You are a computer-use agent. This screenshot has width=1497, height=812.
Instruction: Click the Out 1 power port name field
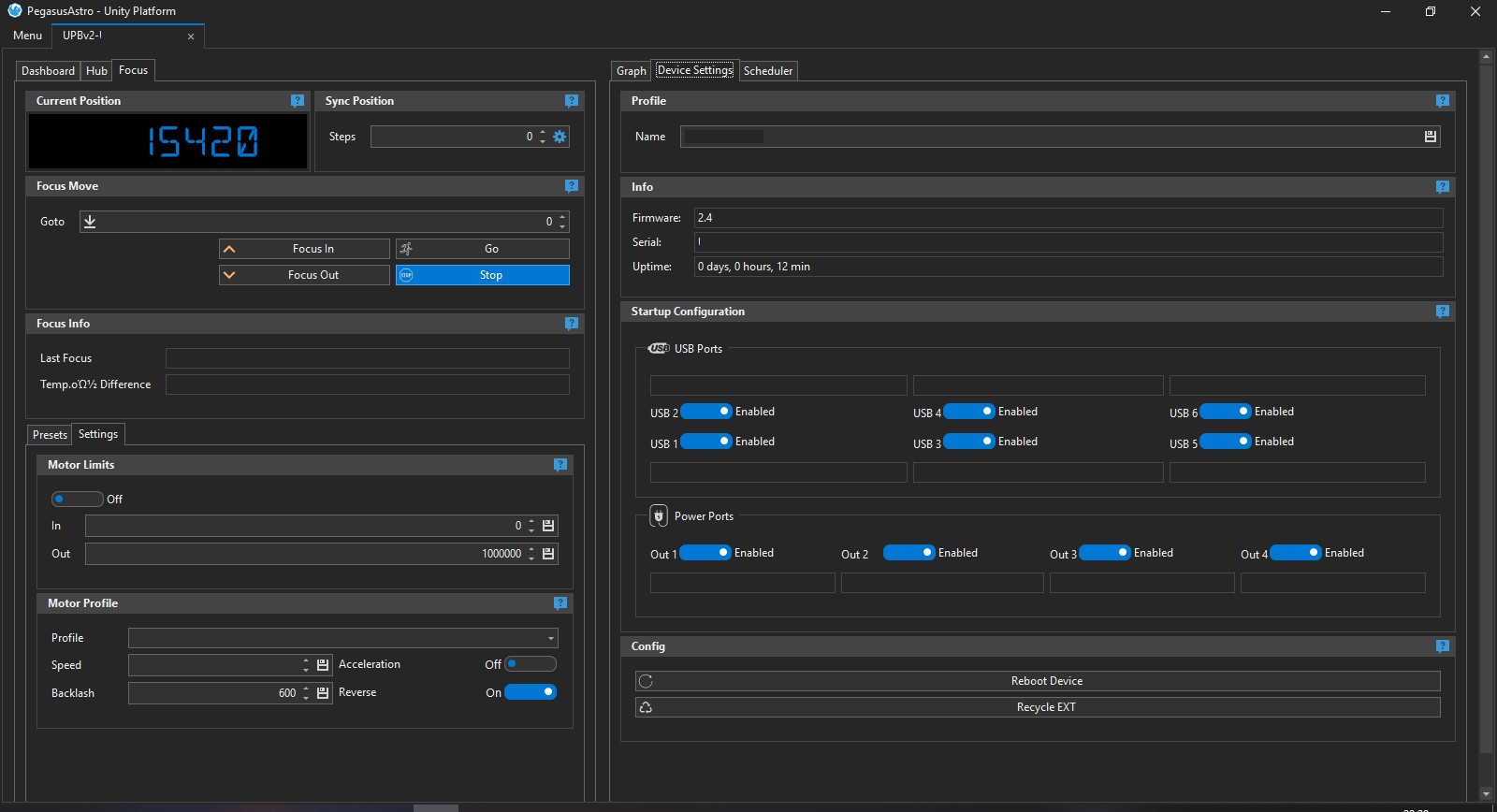coord(742,583)
